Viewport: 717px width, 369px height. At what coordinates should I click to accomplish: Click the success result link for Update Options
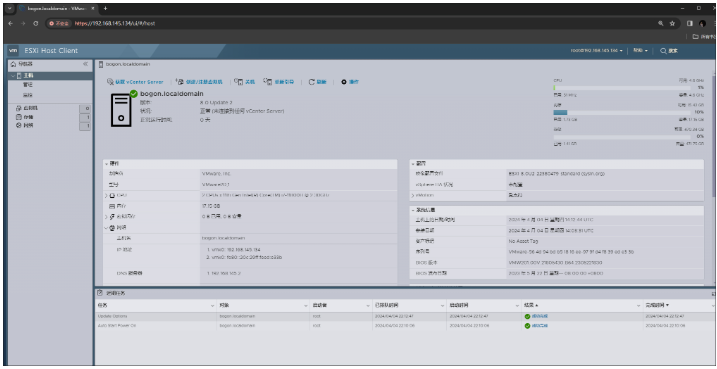[x=540, y=316]
